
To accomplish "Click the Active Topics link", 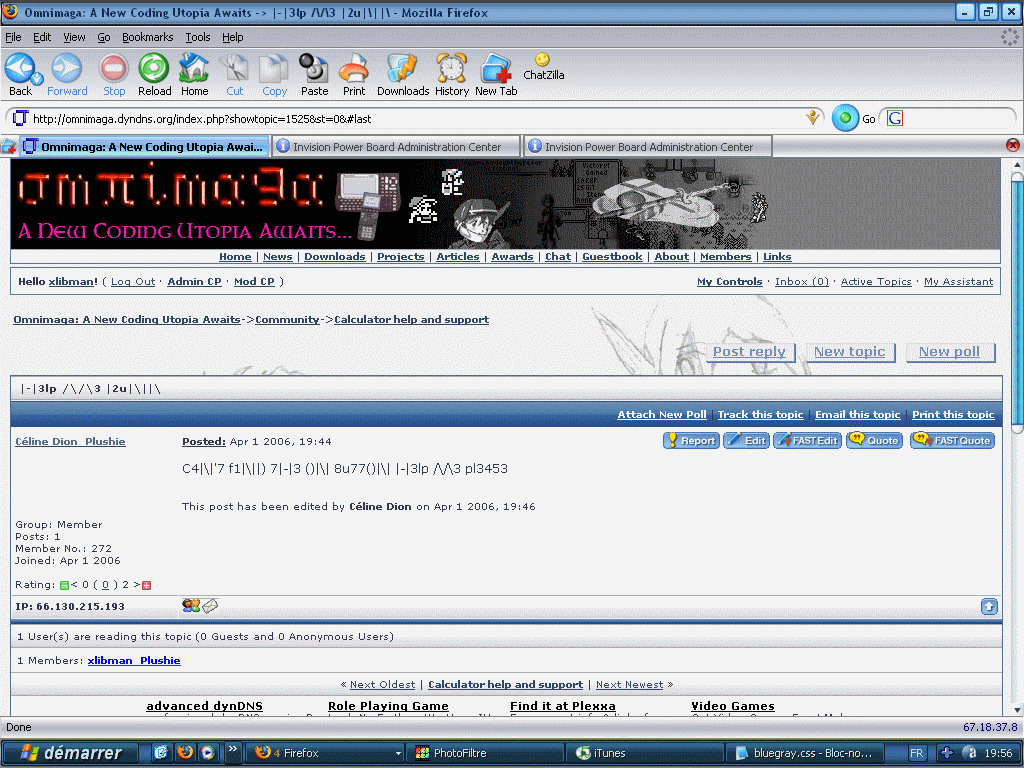I will (x=876, y=281).
